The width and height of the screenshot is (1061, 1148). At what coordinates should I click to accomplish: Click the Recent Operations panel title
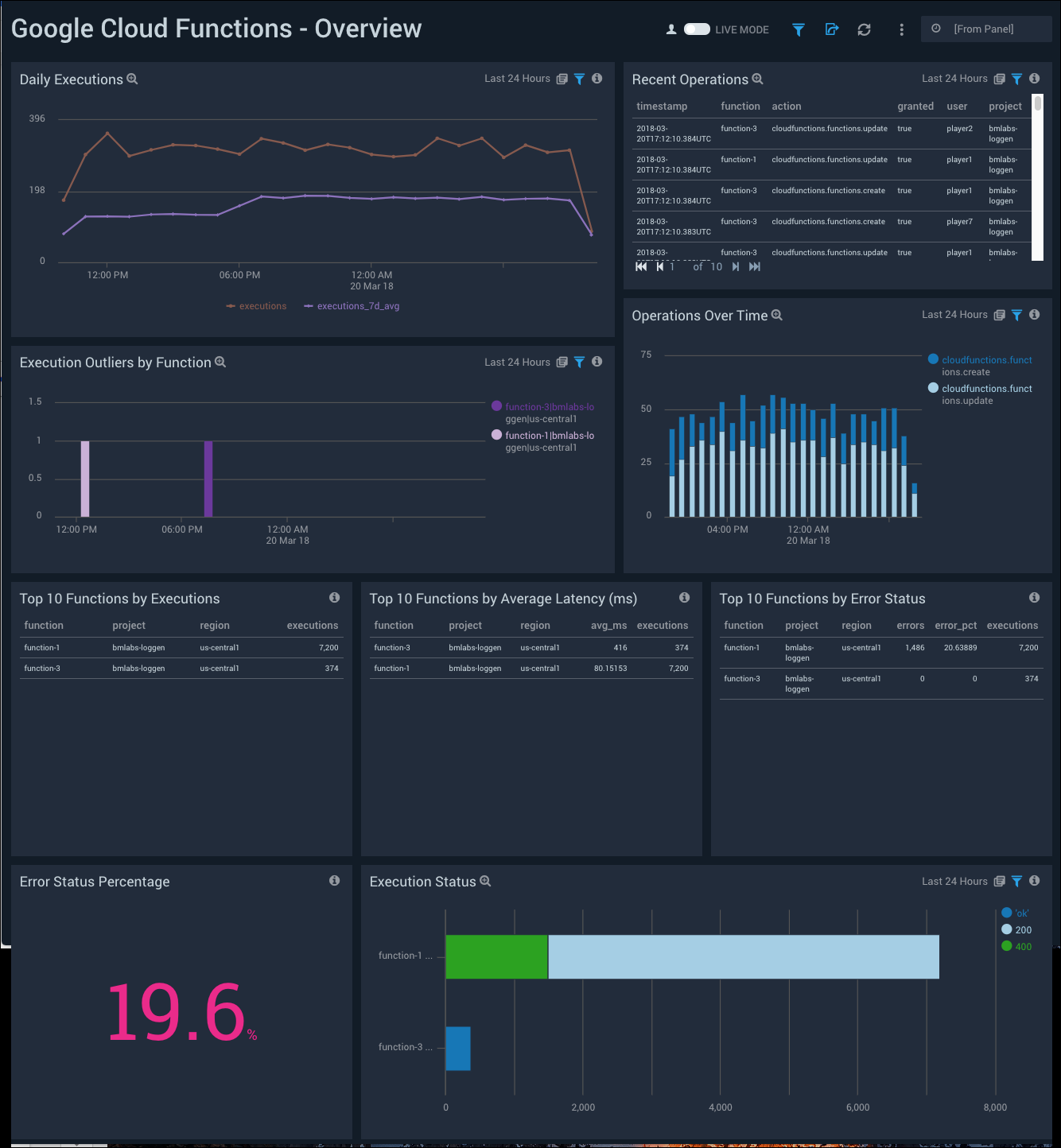690,79
